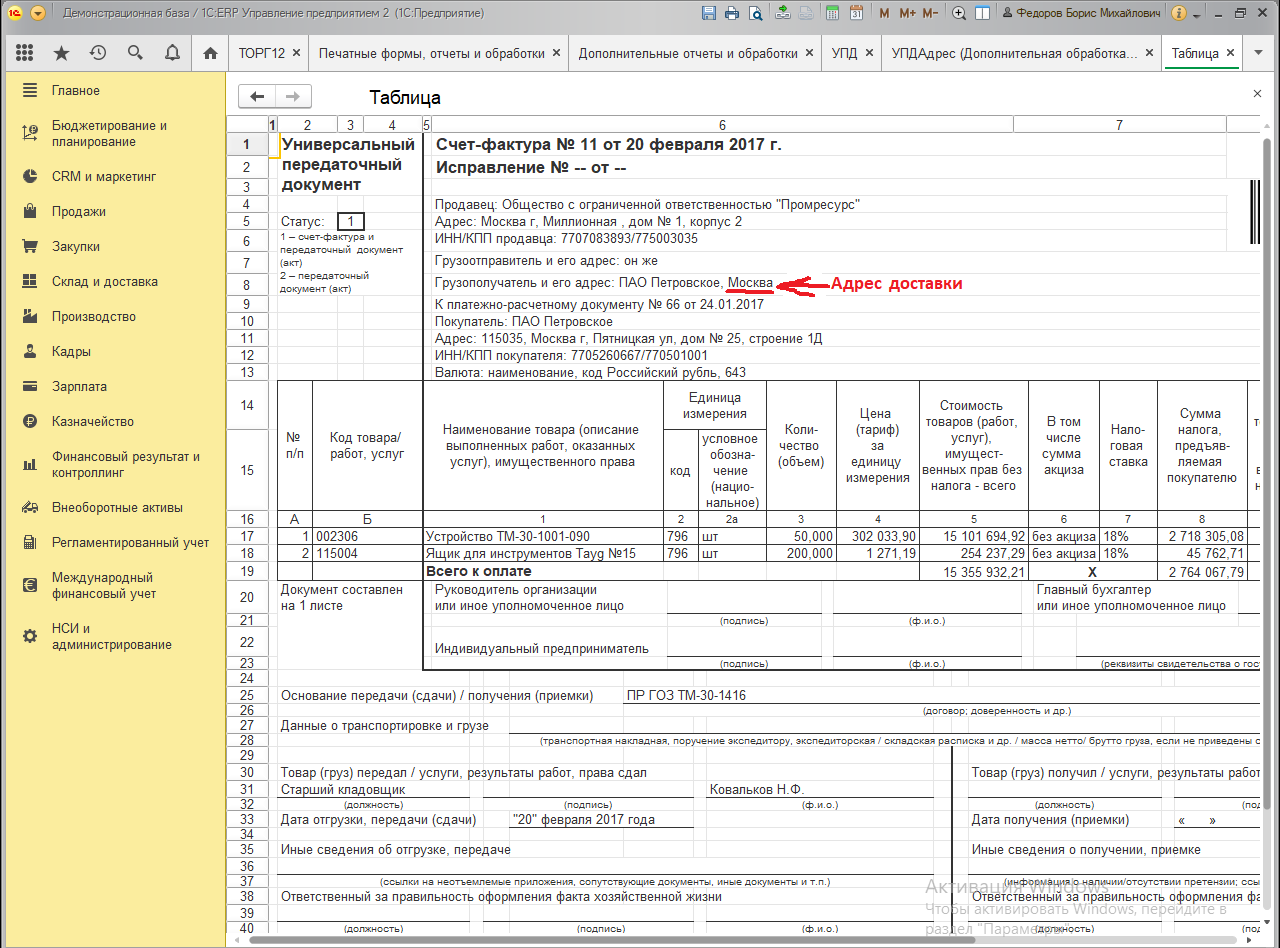This screenshot has height=948, width=1280.
Task: Switch to the УПДАдрес (Дополнительная обработка) tab
Action: (1015, 53)
